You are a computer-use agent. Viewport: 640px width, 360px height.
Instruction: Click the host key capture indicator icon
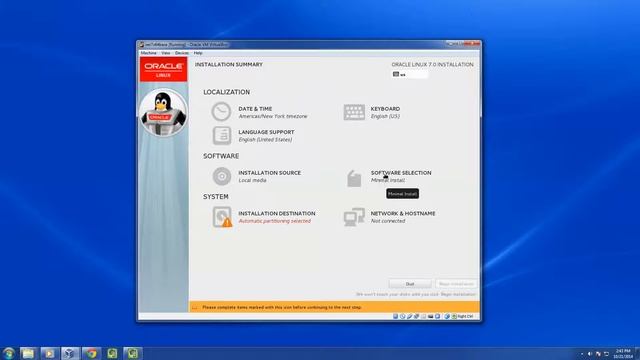coord(454,316)
